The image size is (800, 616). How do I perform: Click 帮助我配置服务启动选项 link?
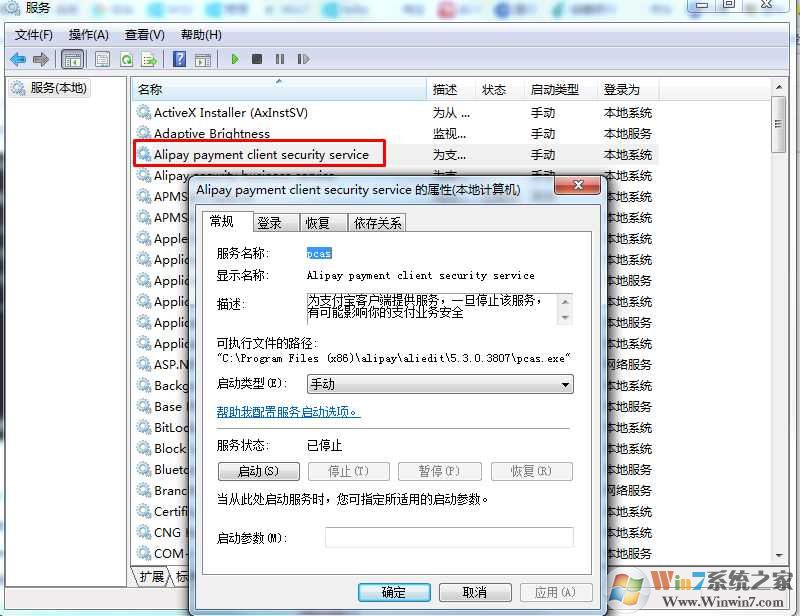coord(288,411)
